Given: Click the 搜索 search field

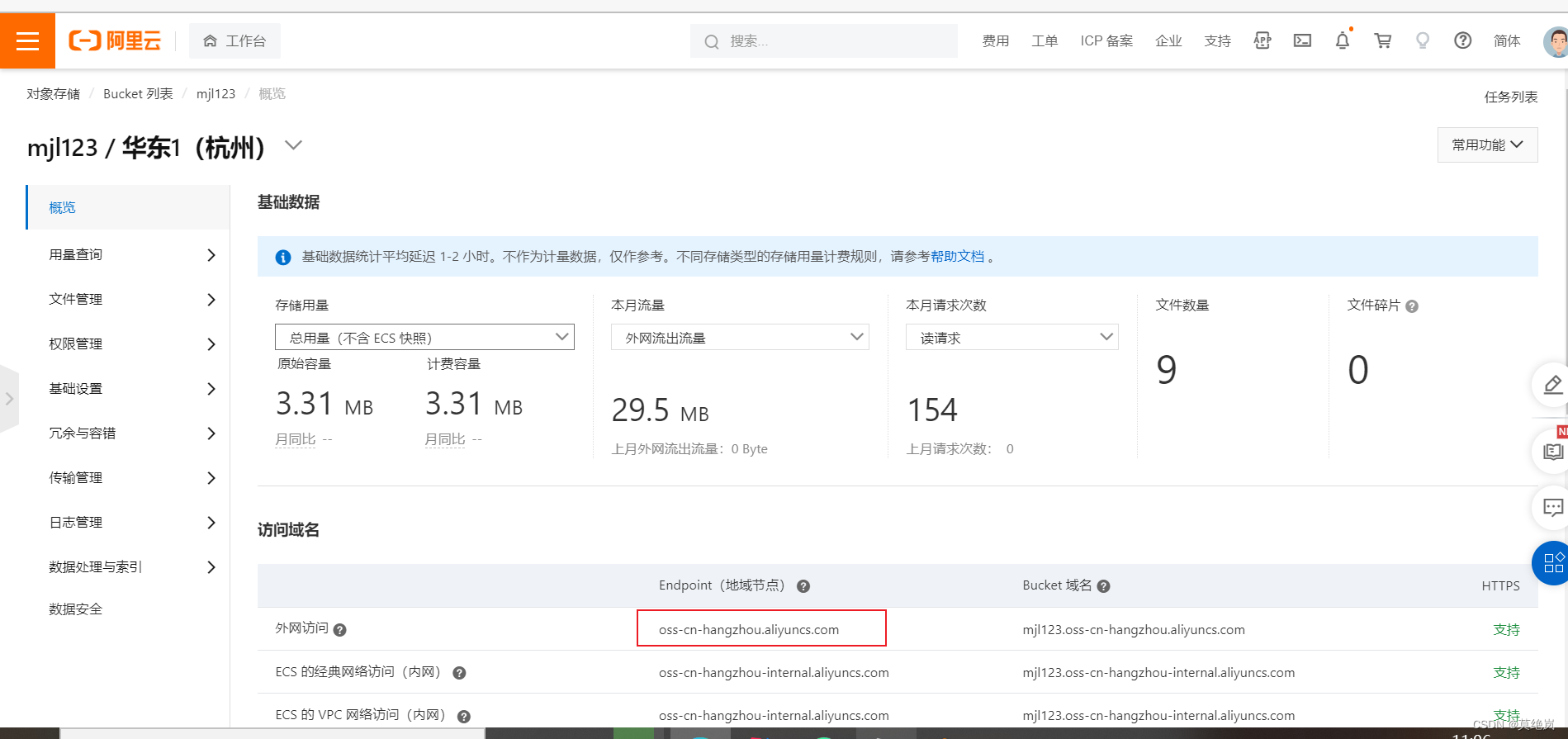Looking at the screenshot, I should tap(824, 41).
